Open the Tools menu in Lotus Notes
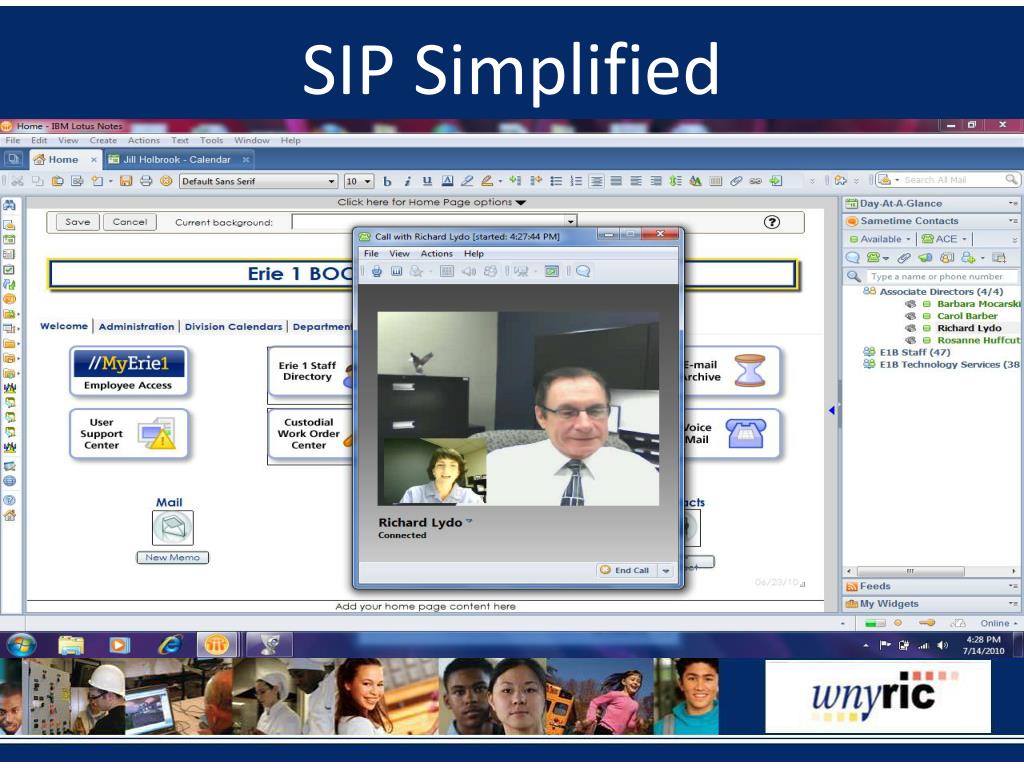This screenshot has height=768, width=1024. click(x=212, y=140)
